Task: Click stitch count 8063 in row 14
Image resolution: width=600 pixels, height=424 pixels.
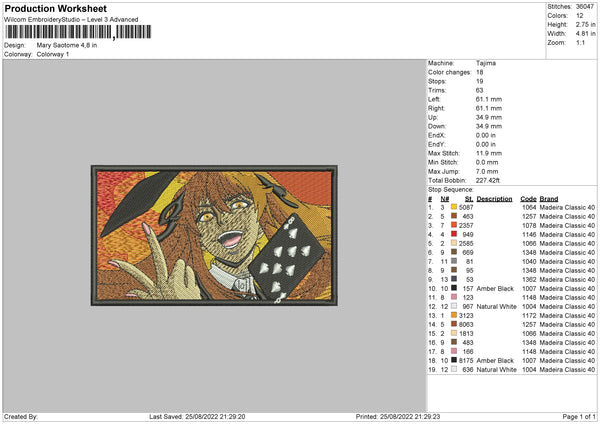Action: tap(466, 324)
